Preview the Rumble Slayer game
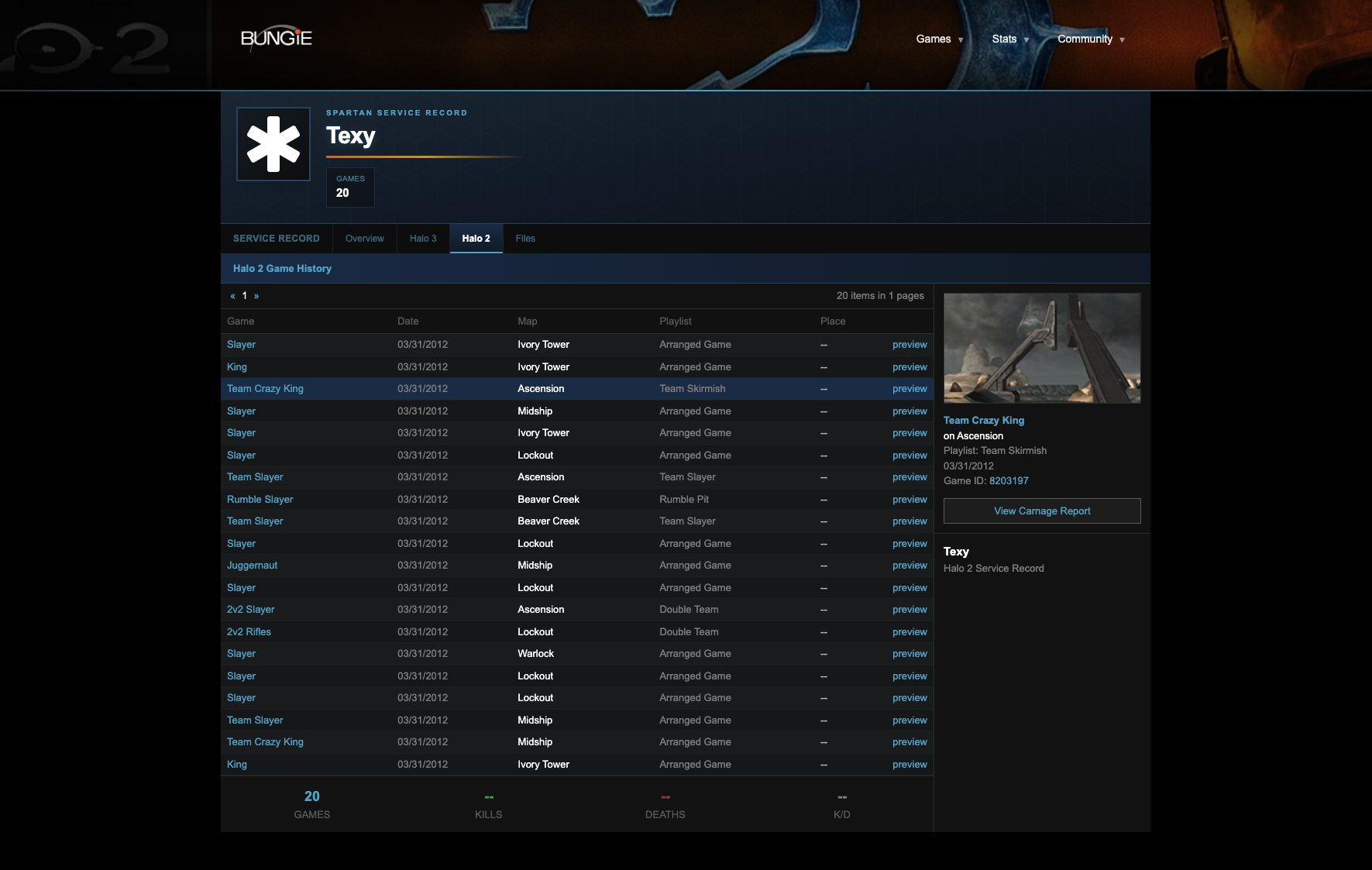 click(910, 500)
